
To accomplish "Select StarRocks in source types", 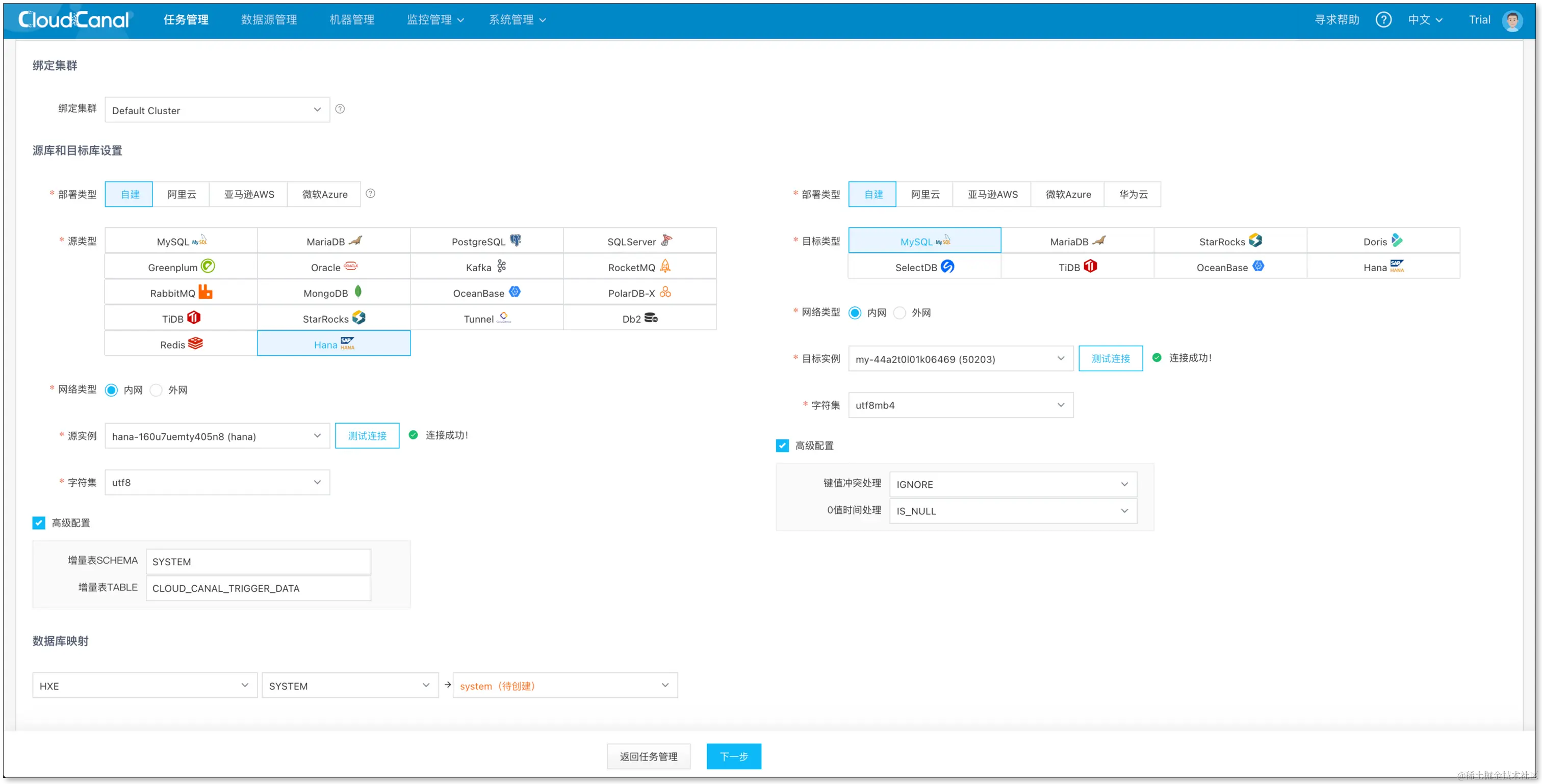I will (x=334, y=319).
